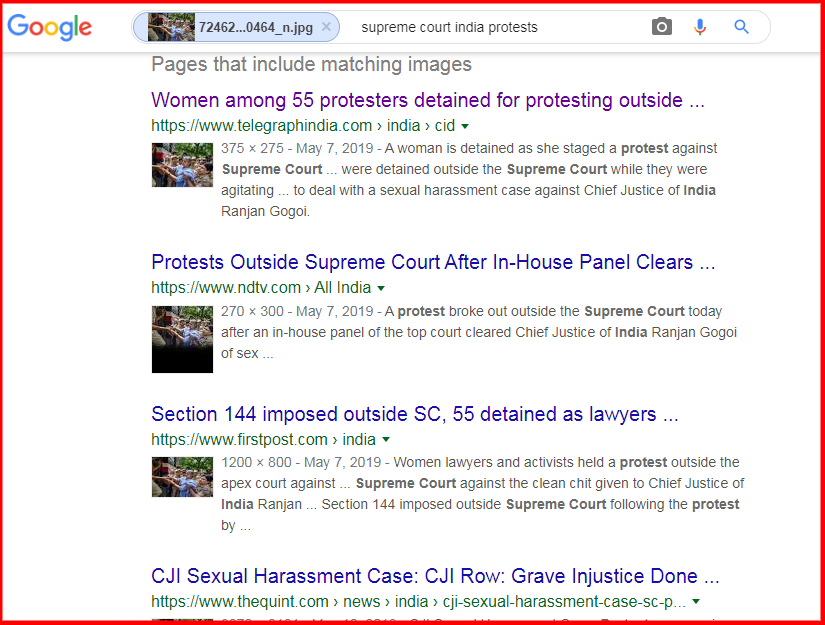Image resolution: width=825 pixels, height=625 pixels.
Task: Expand dropdown arrow next to telegraphindia.com URL
Action: pos(465,126)
